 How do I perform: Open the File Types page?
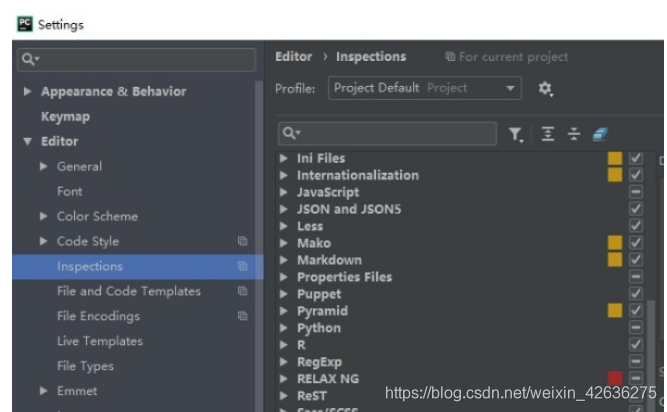pyautogui.click(x=86, y=366)
